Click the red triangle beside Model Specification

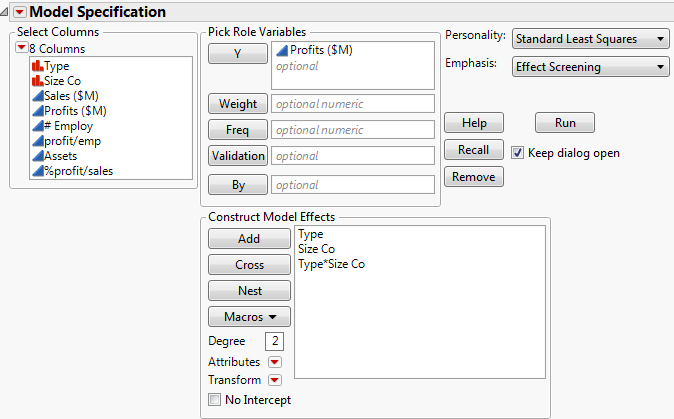click(x=16, y=12)
